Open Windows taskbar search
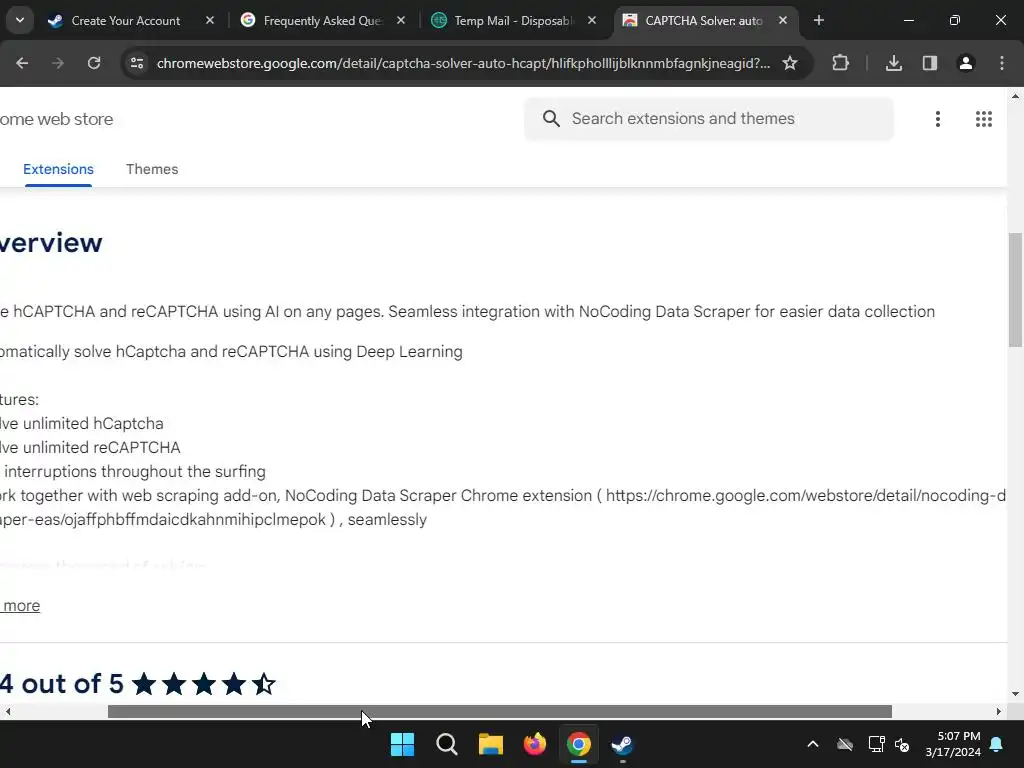The image size is (1024, 768). pyautogui.click(x=447, y=744)
